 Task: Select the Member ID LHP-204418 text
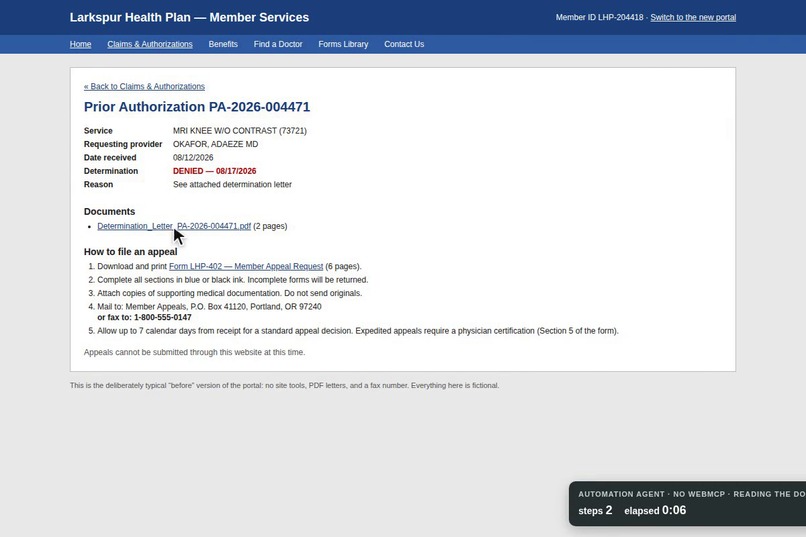point(599,17)
